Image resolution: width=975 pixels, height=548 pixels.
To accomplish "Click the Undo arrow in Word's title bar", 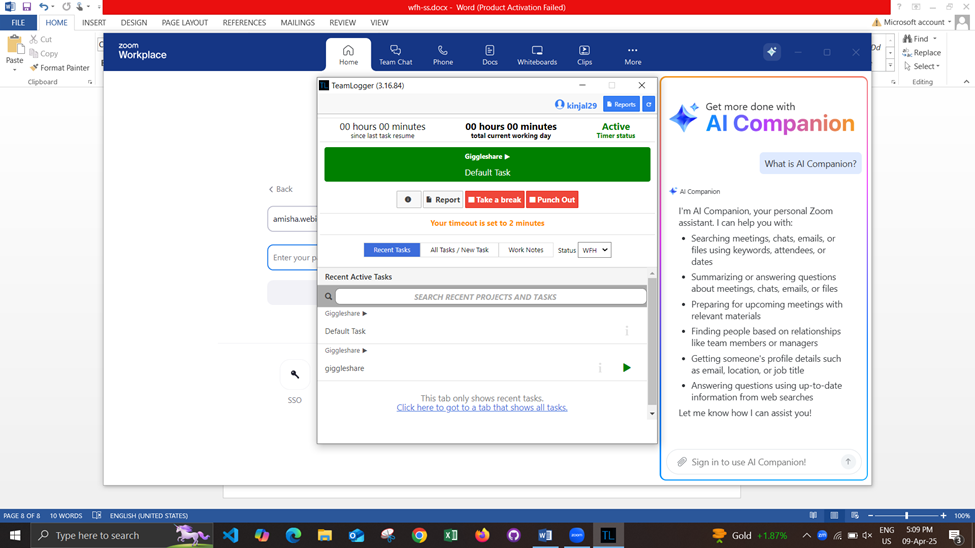I will click(43, 7).
